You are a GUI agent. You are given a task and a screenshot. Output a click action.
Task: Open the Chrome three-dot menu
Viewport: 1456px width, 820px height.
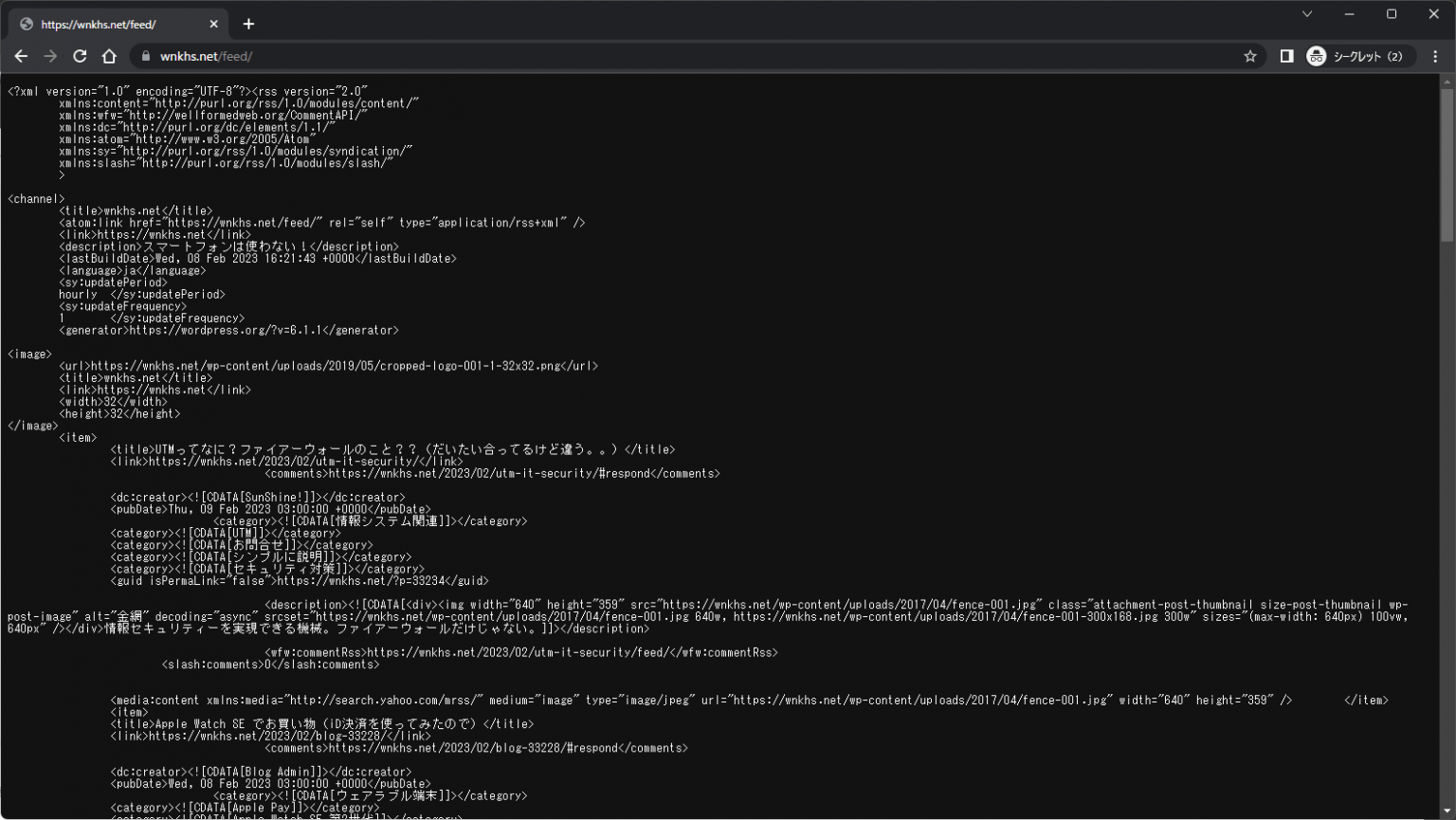point(1435,56)
